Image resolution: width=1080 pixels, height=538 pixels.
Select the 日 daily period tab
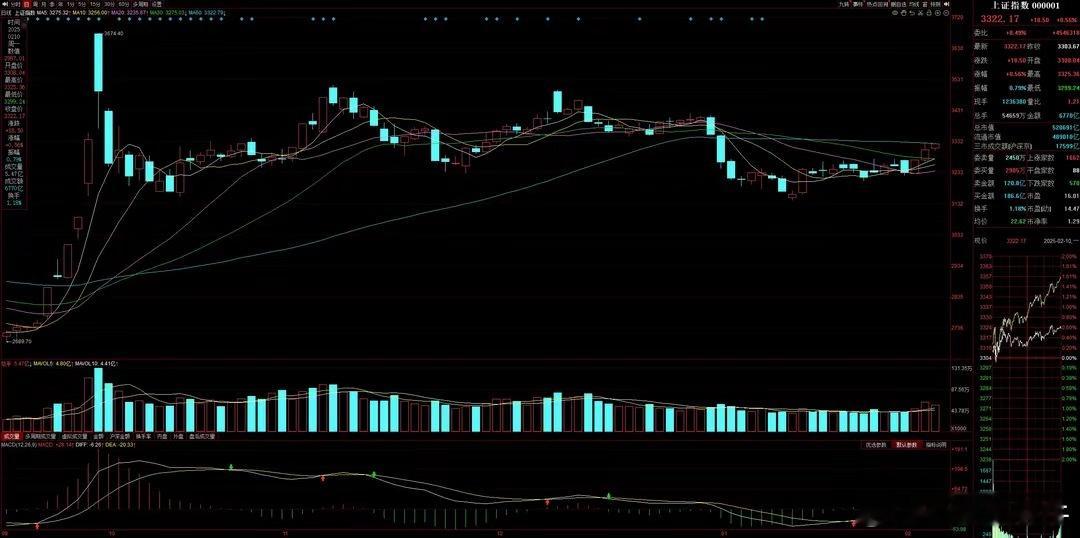coord(27,3)
